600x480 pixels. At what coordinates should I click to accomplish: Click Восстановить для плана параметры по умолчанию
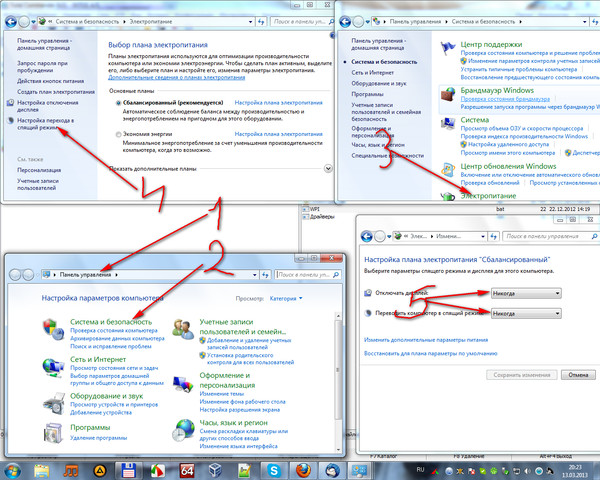[x=430, y=354]
